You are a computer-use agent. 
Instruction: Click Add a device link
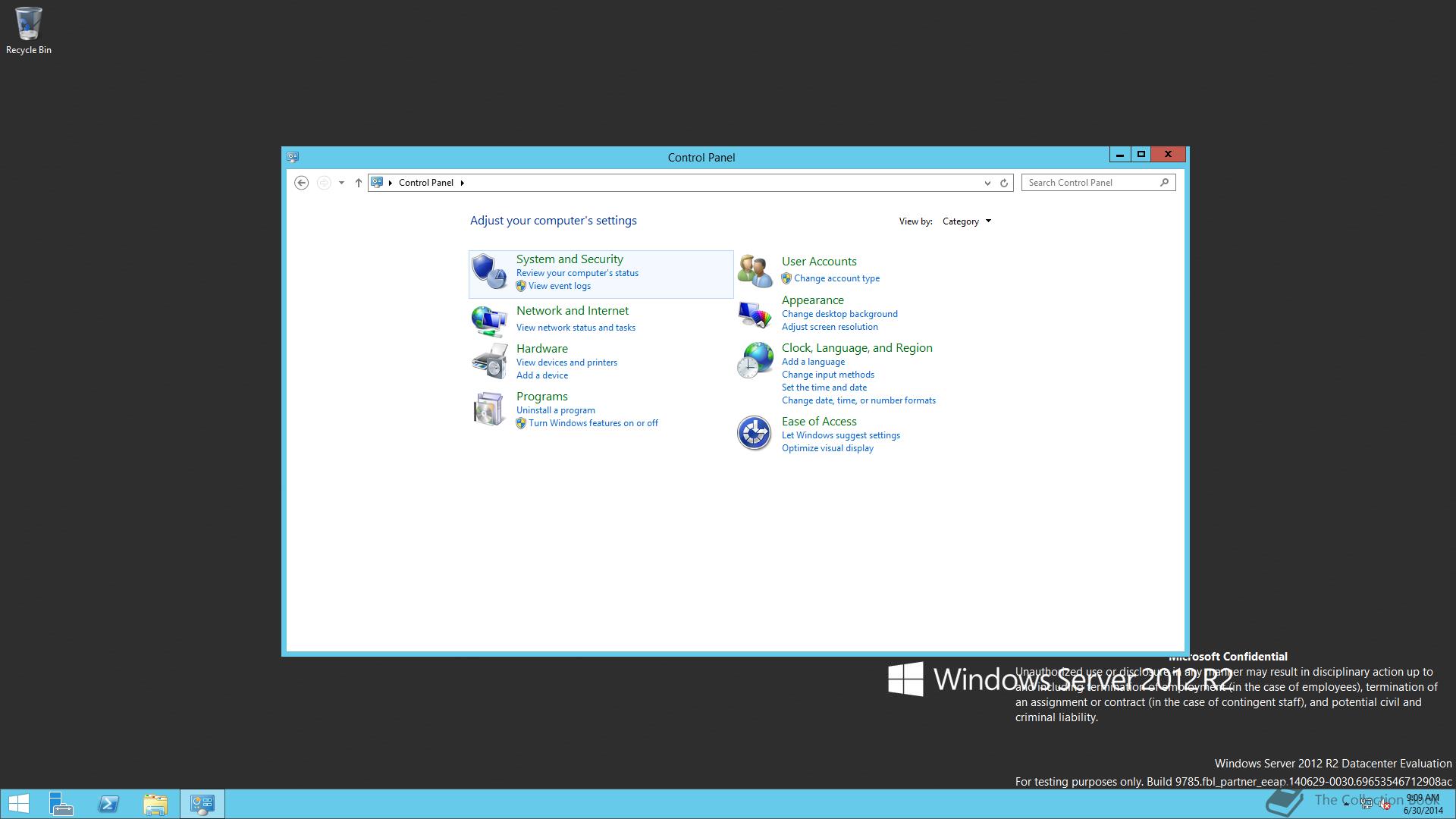[542, 375]
